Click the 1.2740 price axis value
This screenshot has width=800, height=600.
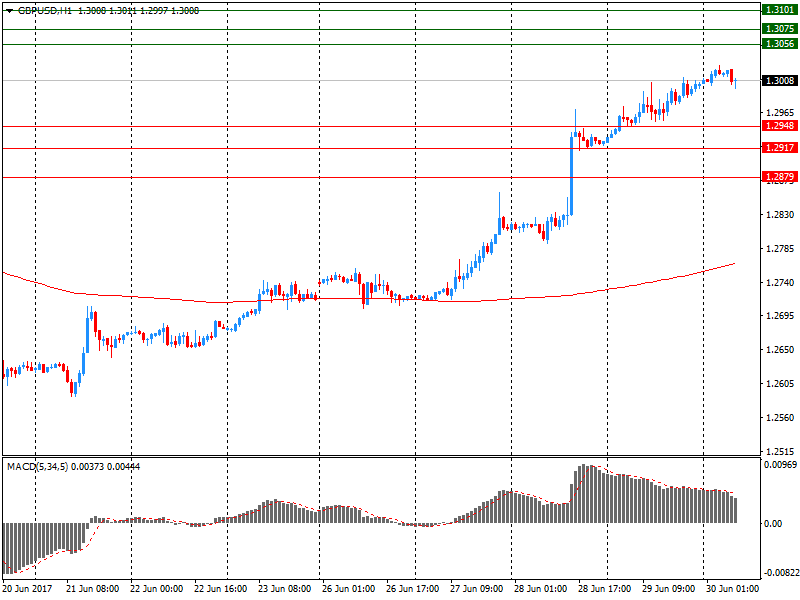780,282
